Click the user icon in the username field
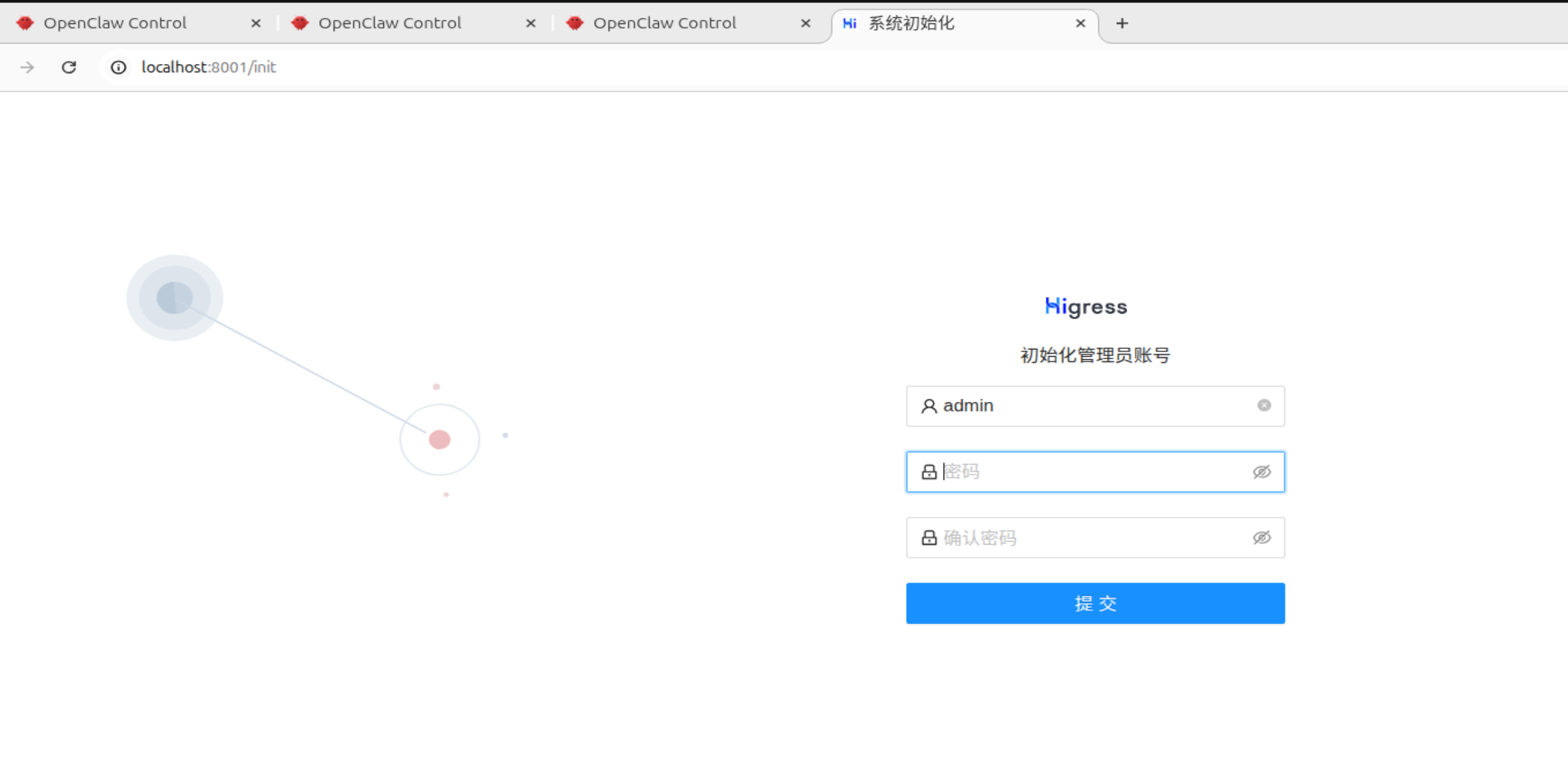The height and width of the screenshot is (780, 1568). [x=929, y=406]
